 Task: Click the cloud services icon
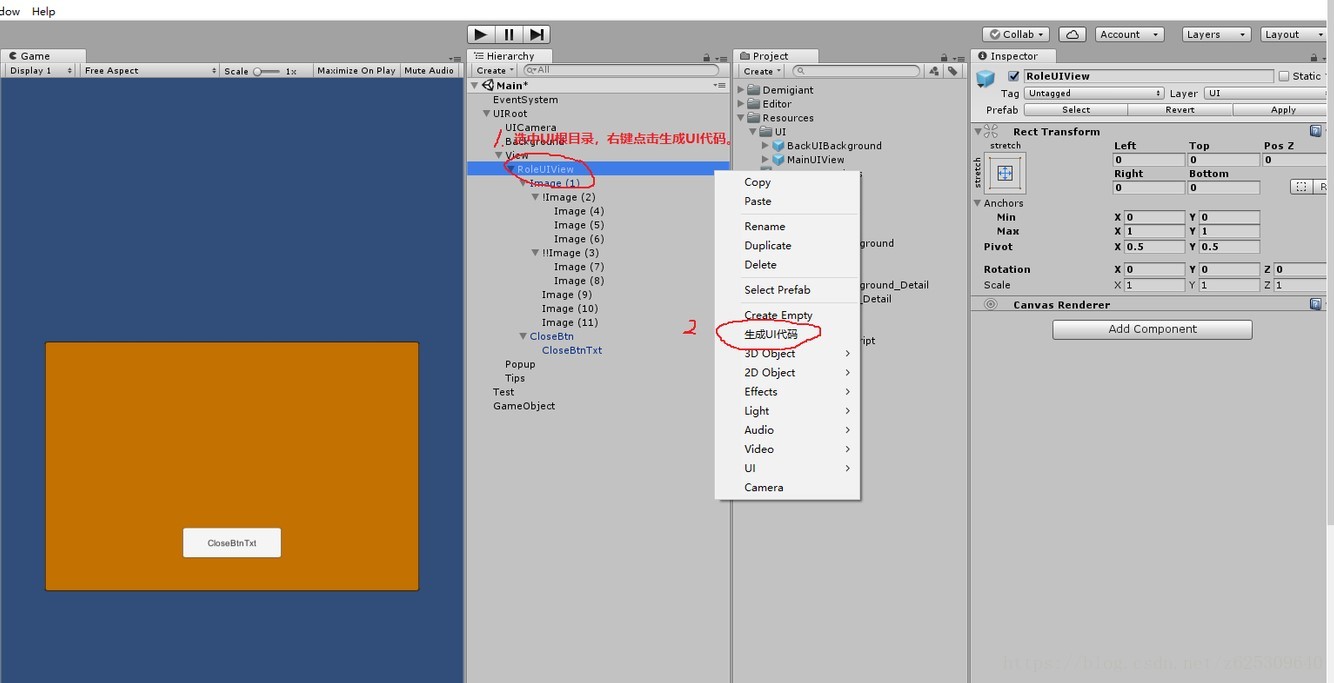click(1072, 34)
